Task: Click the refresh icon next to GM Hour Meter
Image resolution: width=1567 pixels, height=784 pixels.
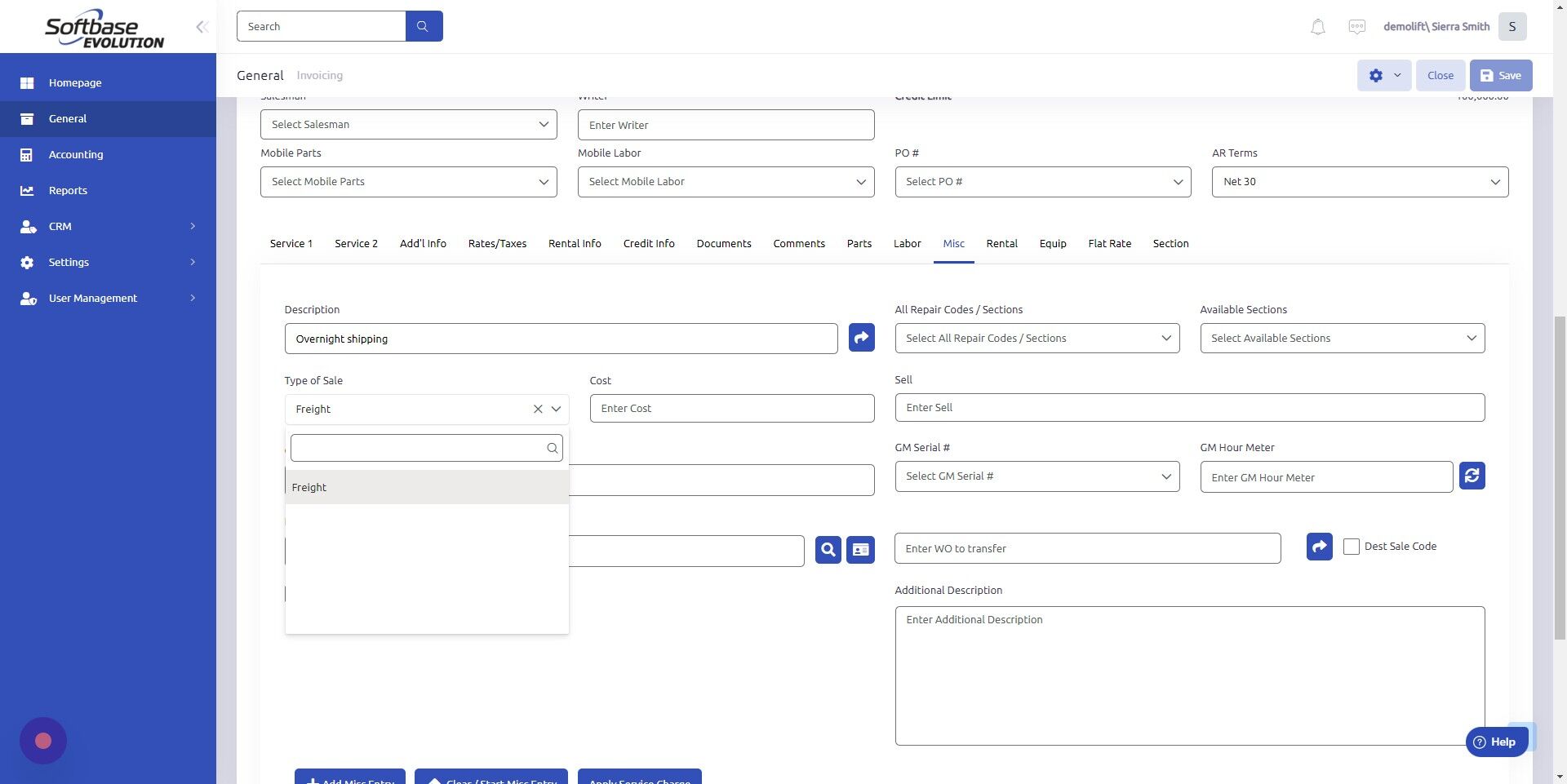Action: coord(1472,476)
